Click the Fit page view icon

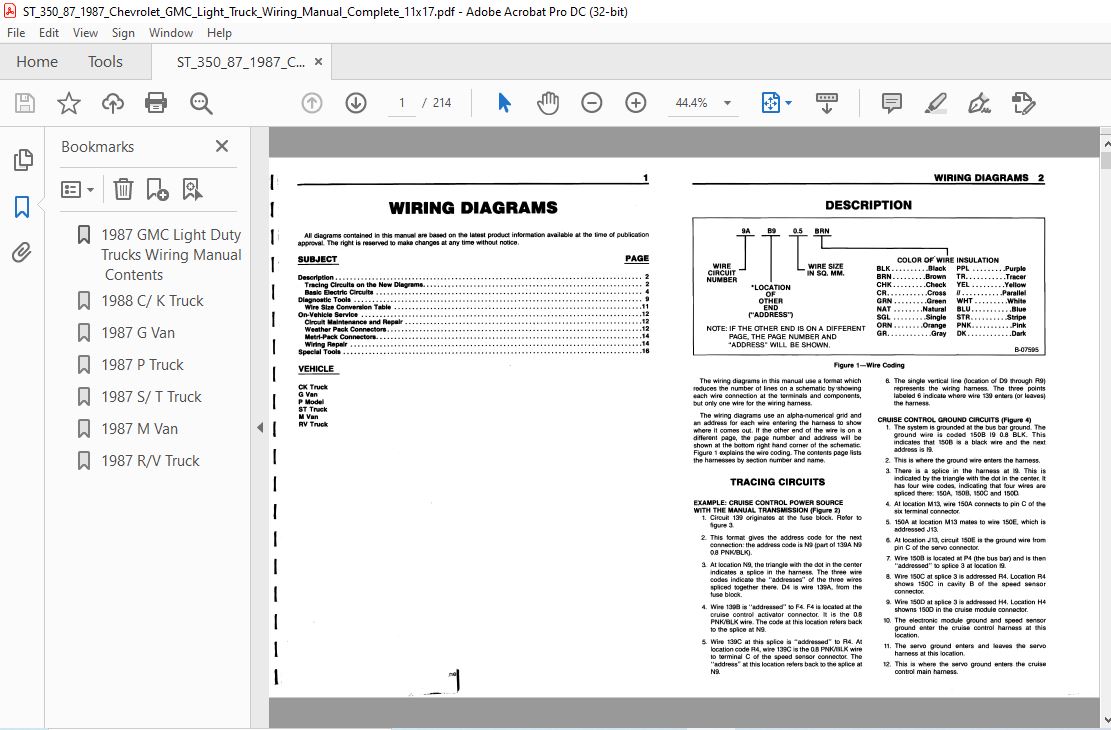[770, 103]
